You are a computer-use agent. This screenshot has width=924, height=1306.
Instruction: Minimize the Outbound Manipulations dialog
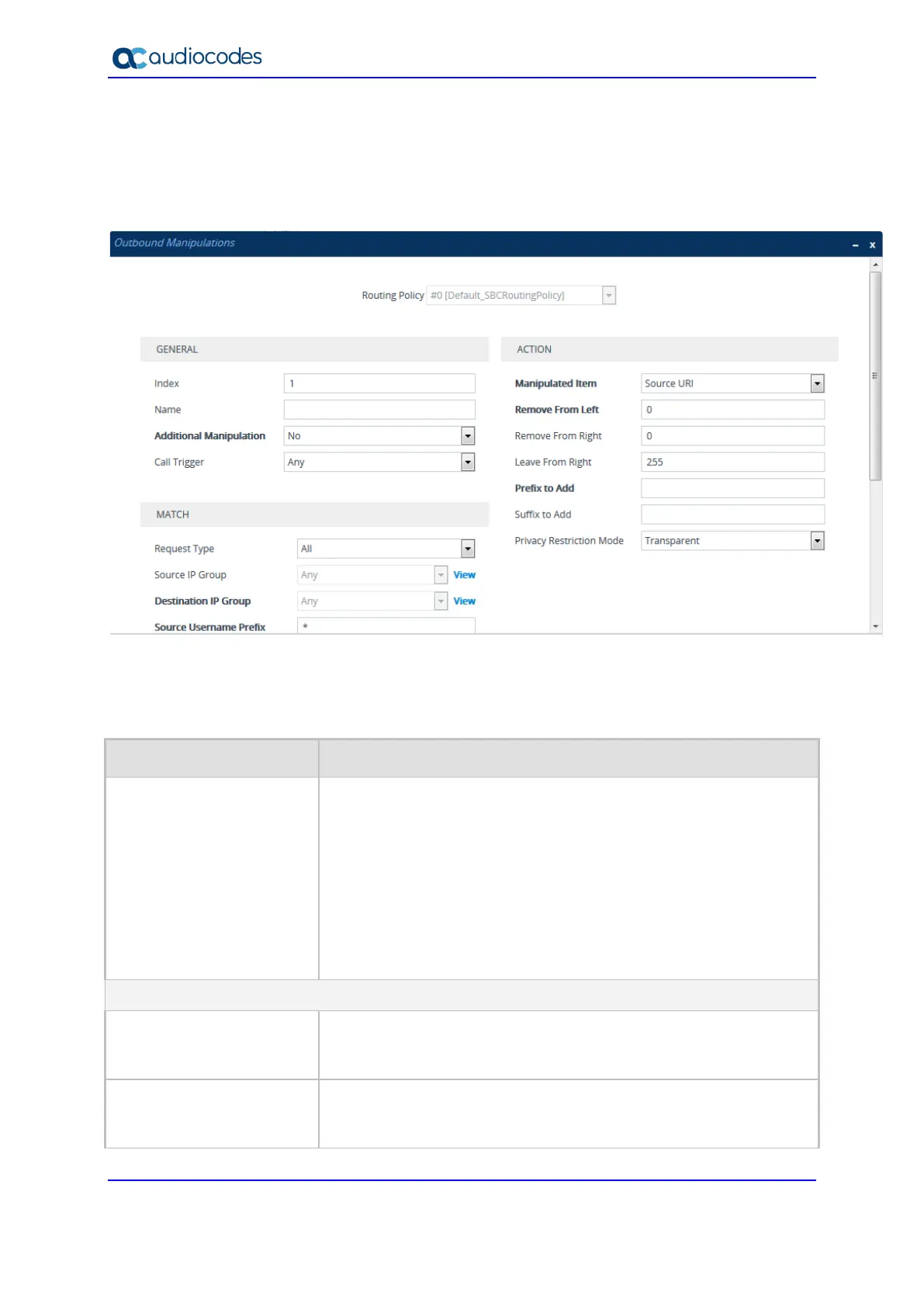point(856,245)
